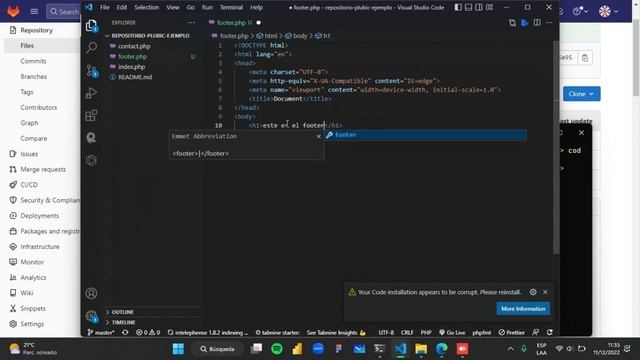
Task: Open Microsoft Edge from the taskbar
Action: click(x=441, y=349)
